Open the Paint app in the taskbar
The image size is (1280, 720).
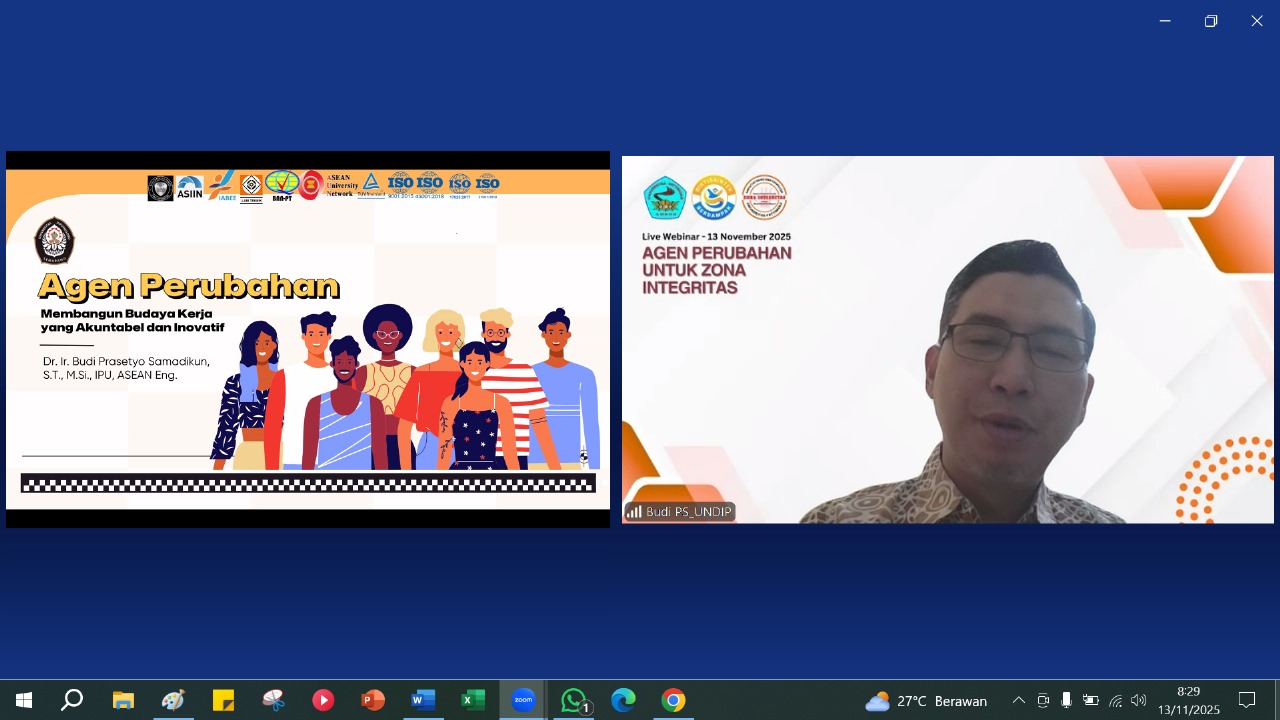(173, 700)
